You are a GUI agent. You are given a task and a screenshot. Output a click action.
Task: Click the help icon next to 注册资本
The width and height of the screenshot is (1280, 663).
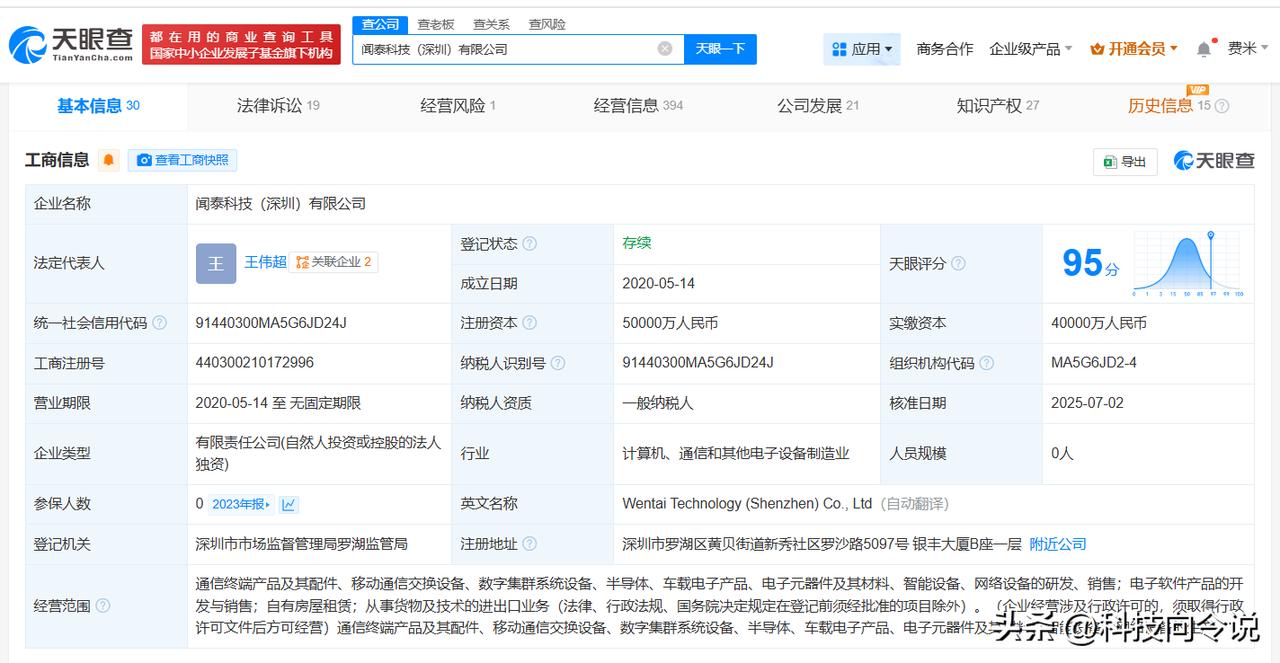pyautogui.click(x=530, y=323)
